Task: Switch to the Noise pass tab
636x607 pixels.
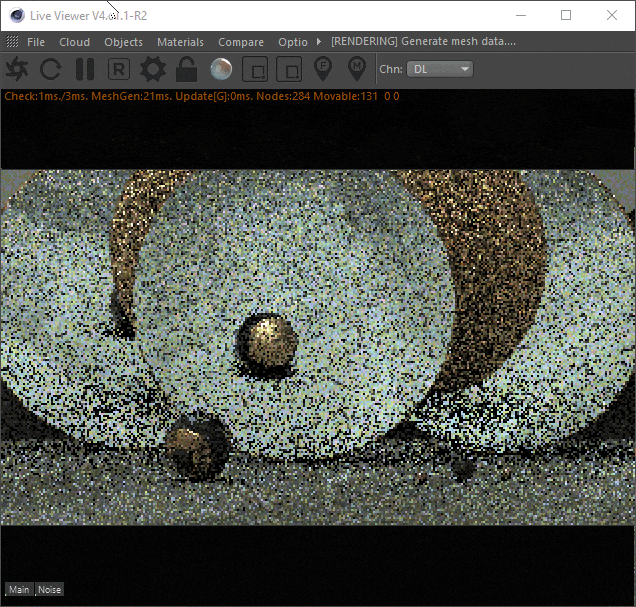Action: tap(49, 590)
